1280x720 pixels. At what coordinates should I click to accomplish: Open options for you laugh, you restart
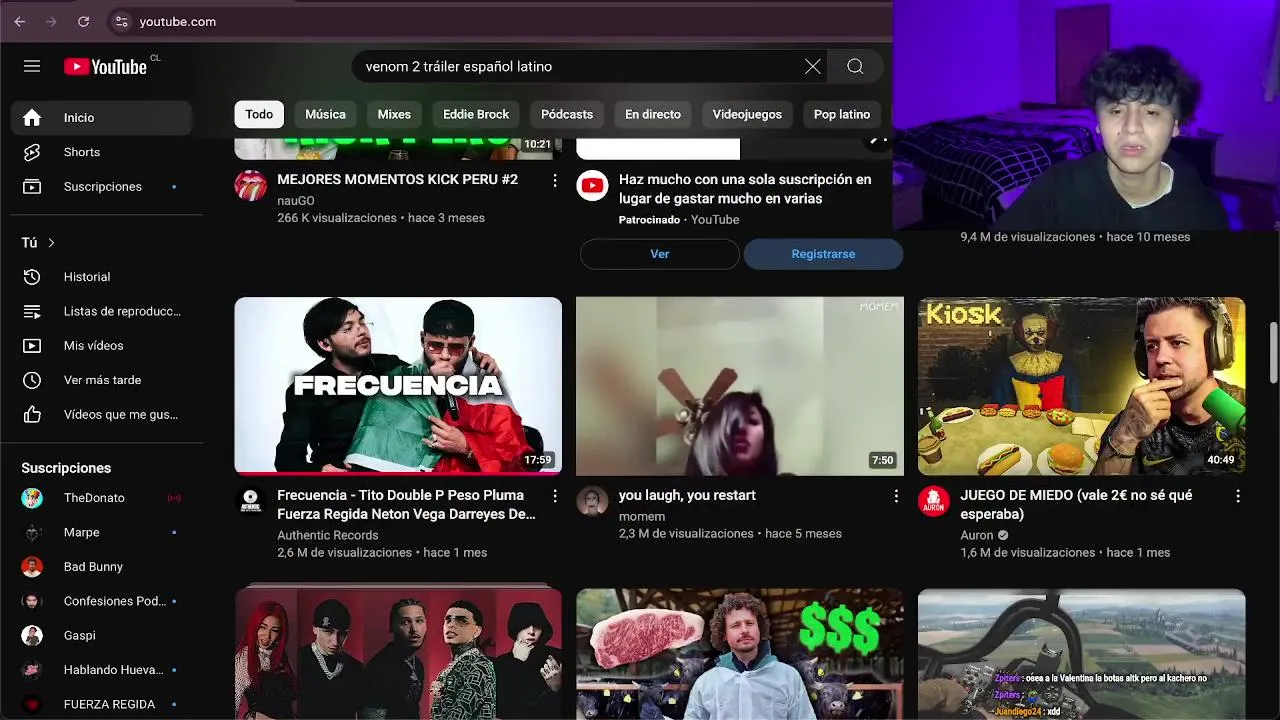[x=896, y=496]
